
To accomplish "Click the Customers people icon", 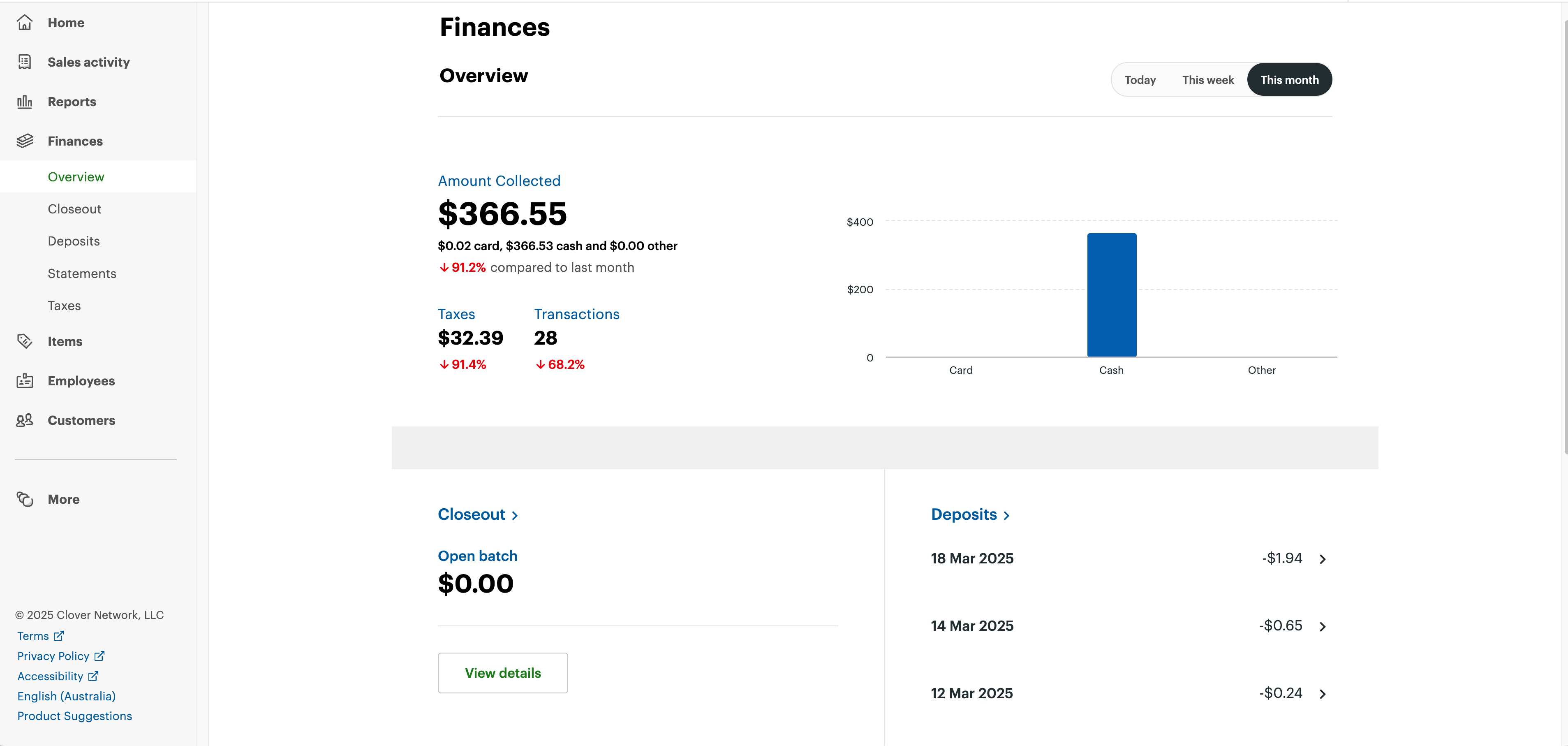I will coord(24,421).
